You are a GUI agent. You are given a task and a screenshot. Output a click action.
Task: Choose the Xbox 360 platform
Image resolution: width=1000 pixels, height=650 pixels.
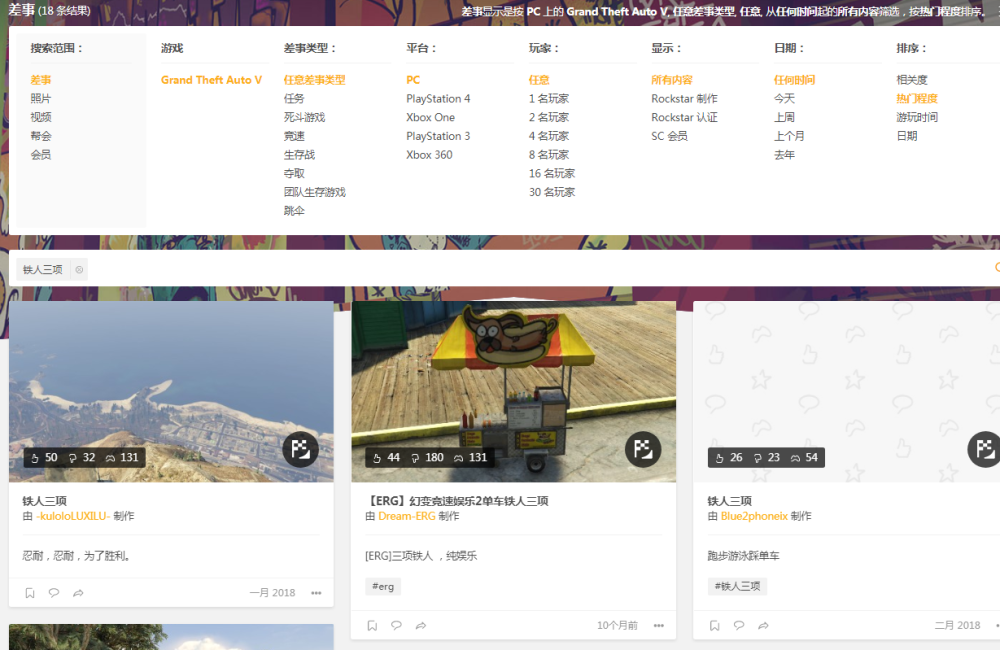[429, 154]
